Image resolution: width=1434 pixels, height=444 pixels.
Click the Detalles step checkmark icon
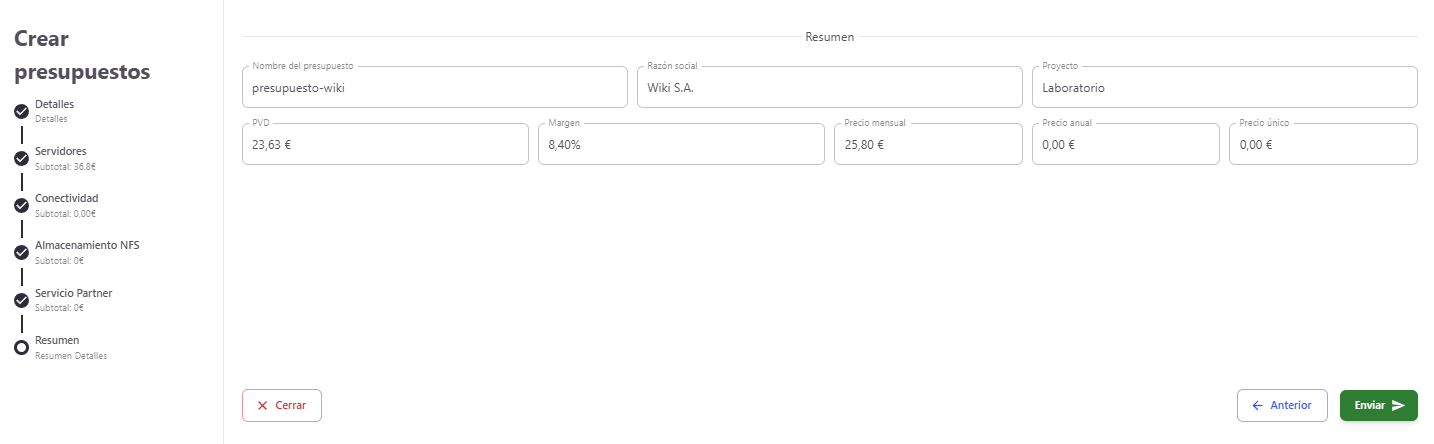click(x=21, y=111)
